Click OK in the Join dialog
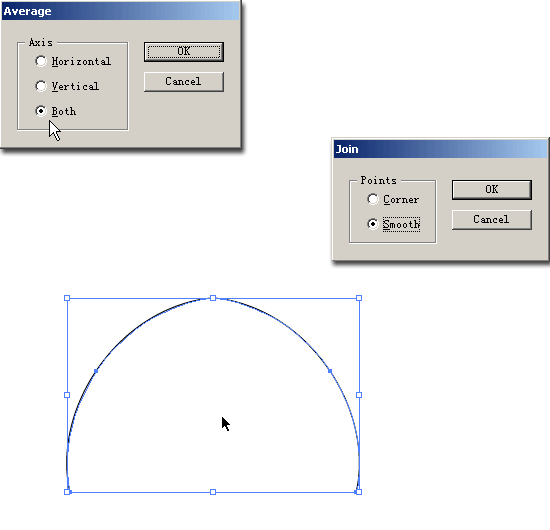Image resolution: width=550 pixels, height=530 pixels. 492,190
